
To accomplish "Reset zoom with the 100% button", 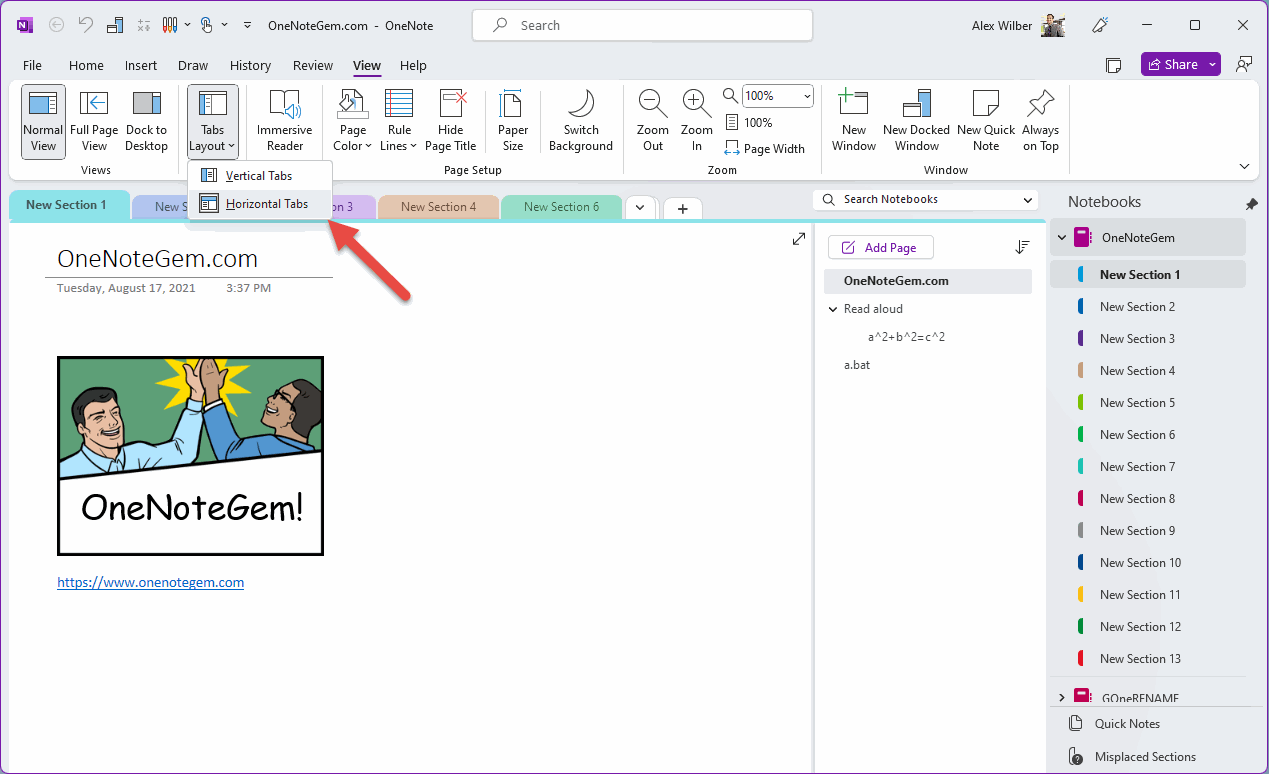I will click(748, 122).
